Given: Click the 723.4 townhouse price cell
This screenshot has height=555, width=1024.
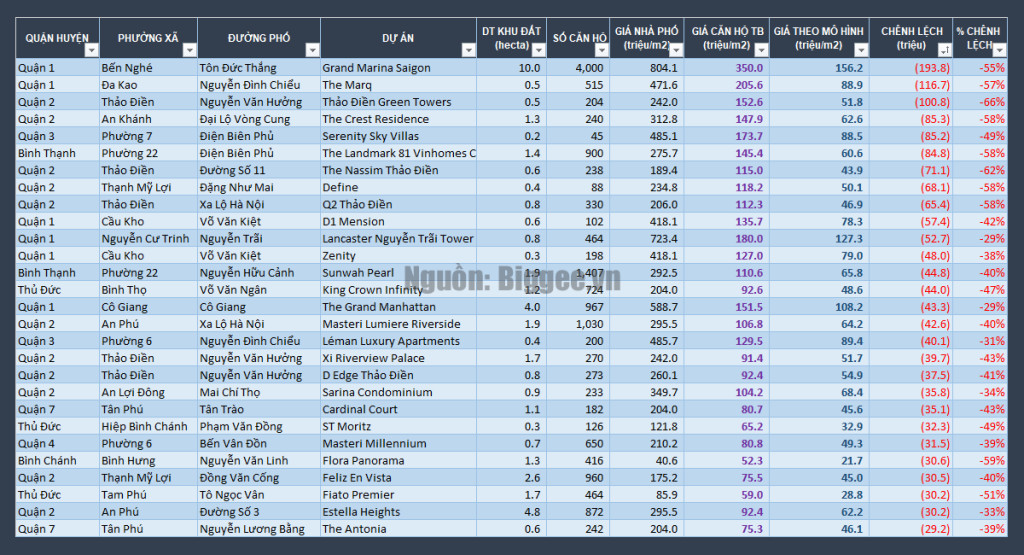Looking at the screenshot, I should [x=647, y=238].
